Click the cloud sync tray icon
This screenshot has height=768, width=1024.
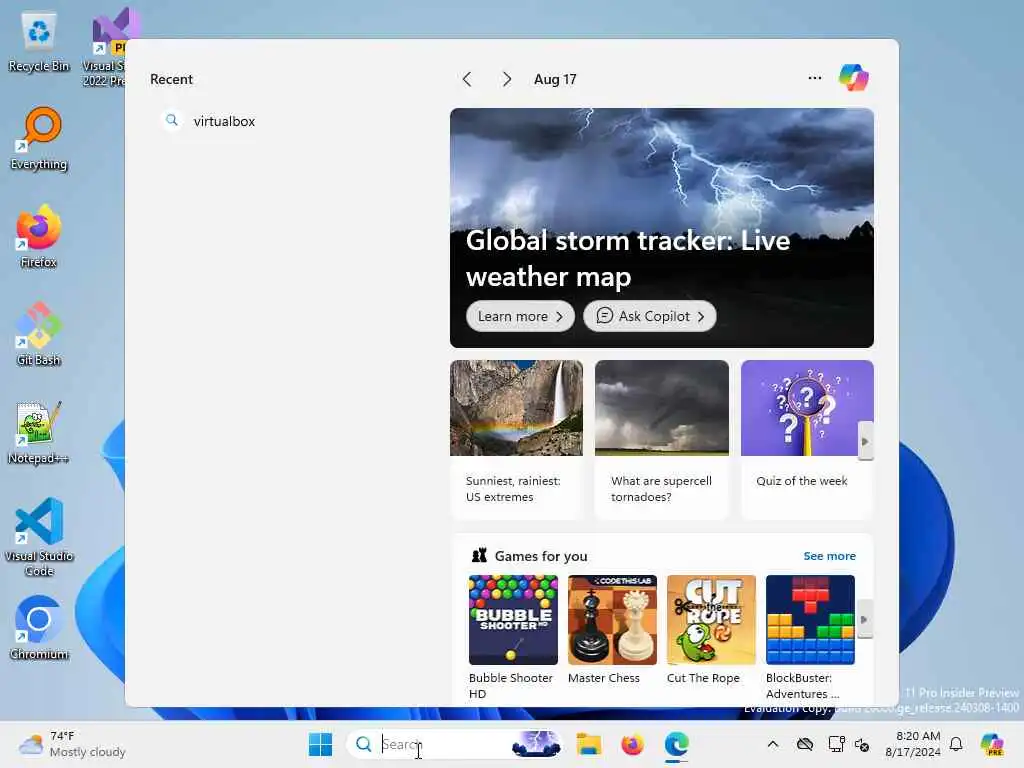point(805,744)
